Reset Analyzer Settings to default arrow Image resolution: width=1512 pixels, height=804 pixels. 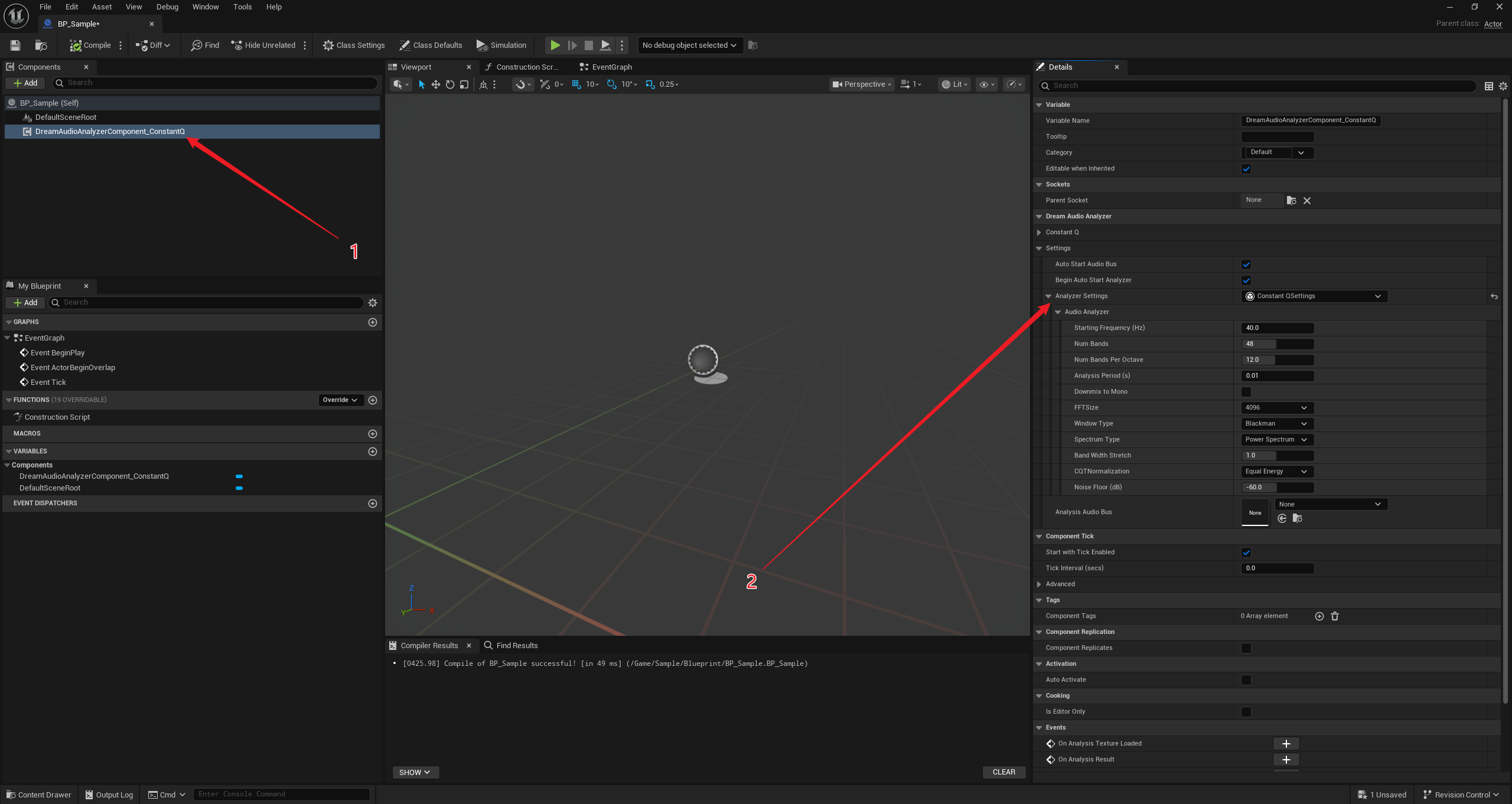(1494, 296)
